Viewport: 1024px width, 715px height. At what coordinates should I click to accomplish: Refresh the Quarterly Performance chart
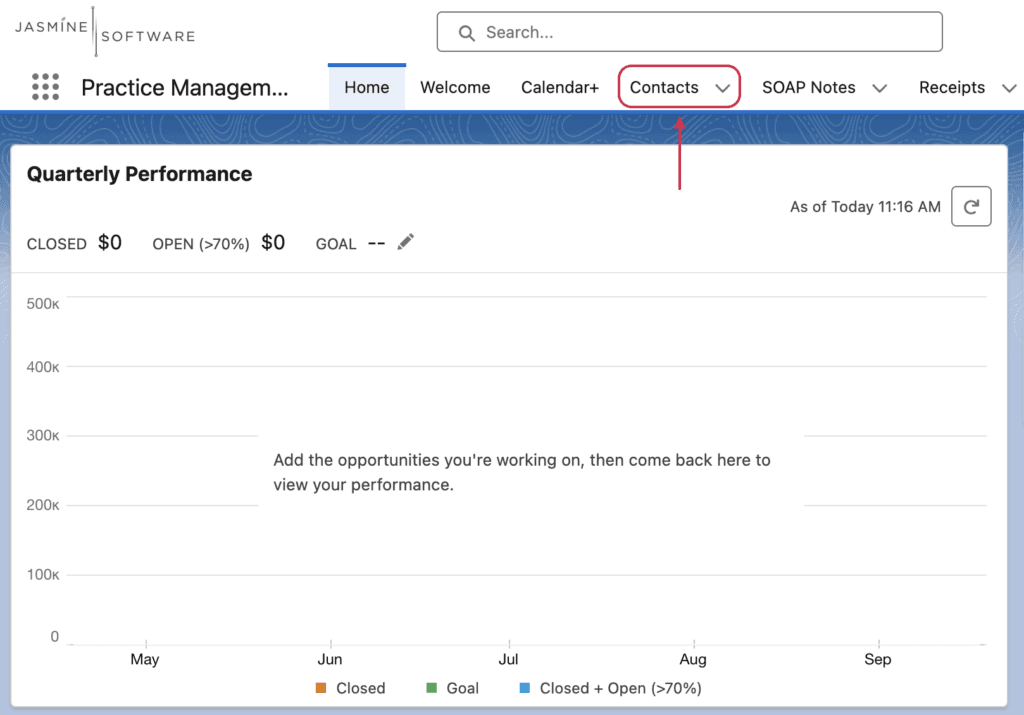click(x=971, y=206)
